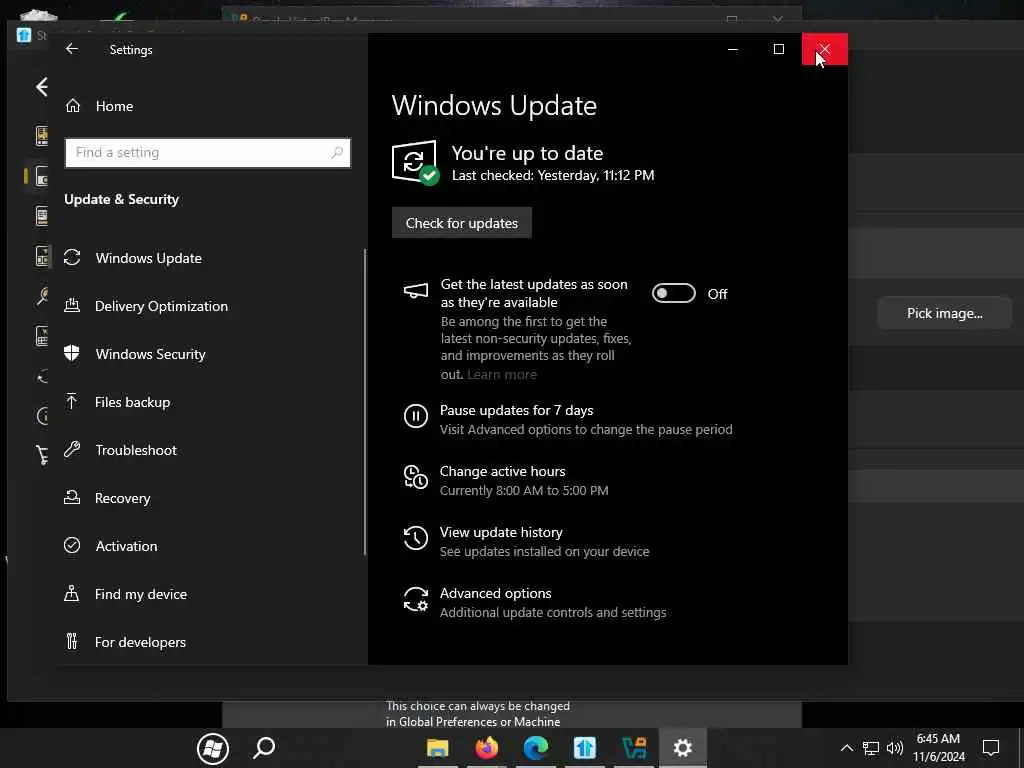Open Advanced options
This screenshot has height=768, width=1024.
(x=495, y=593)
